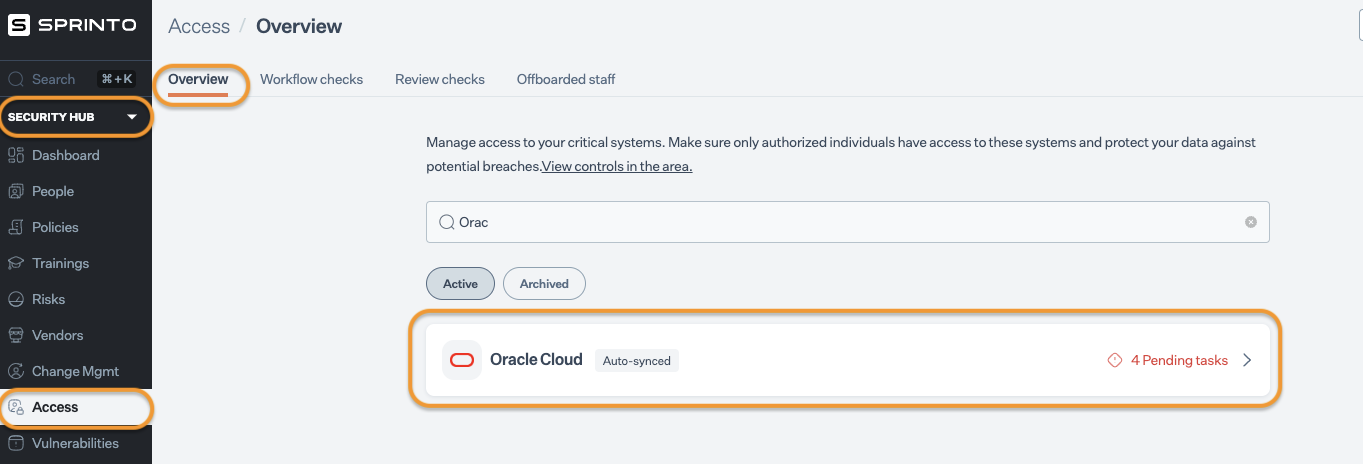Screen dimensions: 1363x464
Task: Click the Overview breadcrumb title
Action: point(299,26)
